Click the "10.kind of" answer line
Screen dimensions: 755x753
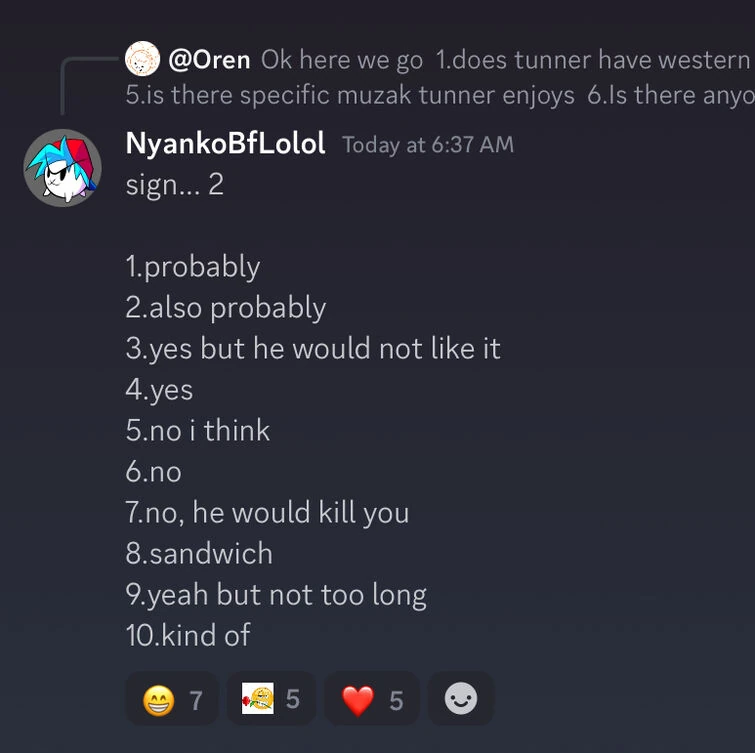[x=187, y=636]
